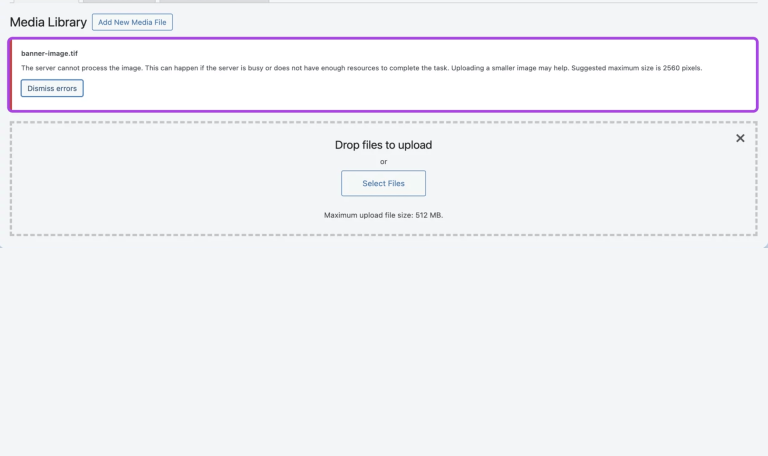Click the "512 MB" upload limit value

(x=428, y=215)
